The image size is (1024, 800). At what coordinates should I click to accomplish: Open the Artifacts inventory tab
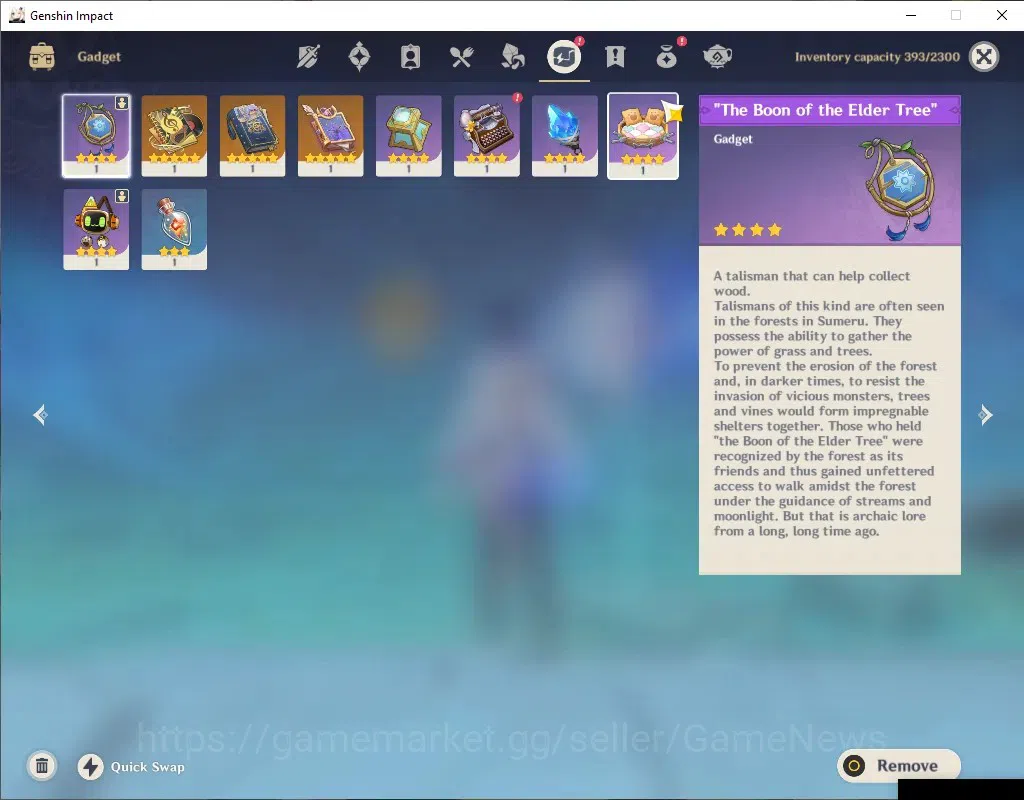359,57
